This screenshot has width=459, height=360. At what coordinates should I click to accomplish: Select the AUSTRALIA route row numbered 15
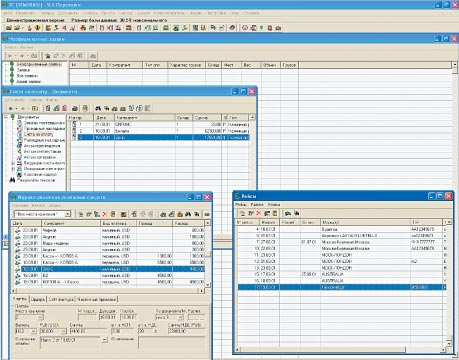coord(341,274)
